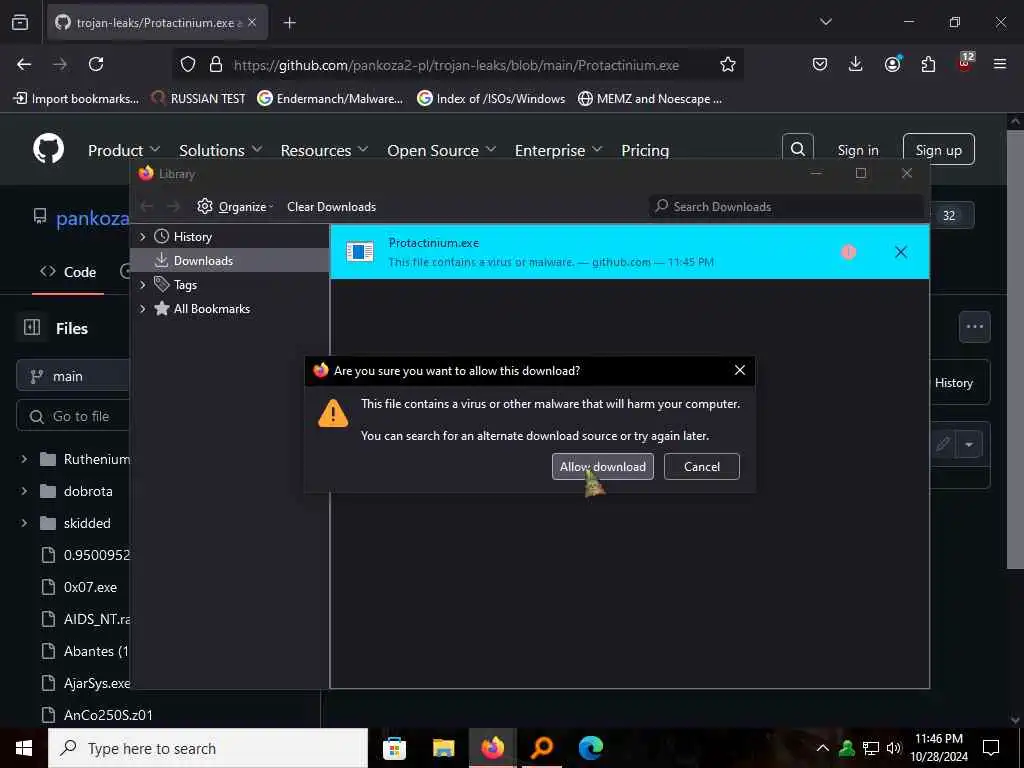
Task: Open MEMZ and Noescape bookmark
Action: [x=650, y=99]
